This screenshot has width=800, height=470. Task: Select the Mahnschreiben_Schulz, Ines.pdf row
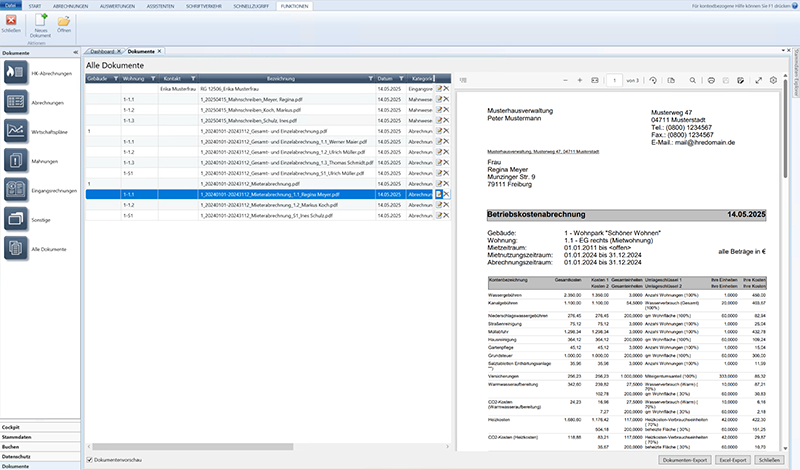pyautogui.click(x=268, y=120)
